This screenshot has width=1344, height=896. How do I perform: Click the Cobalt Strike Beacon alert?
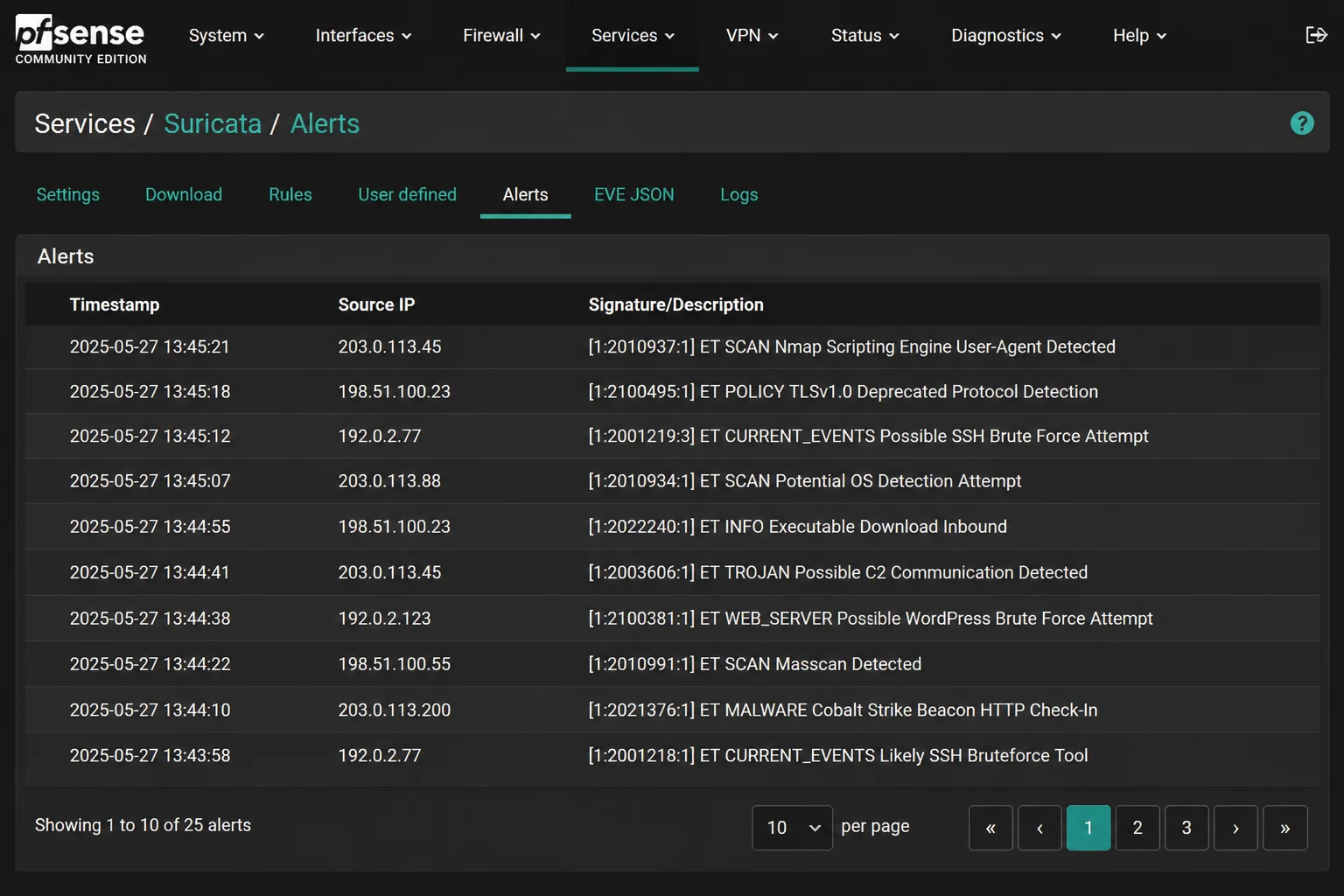point(843,710)
